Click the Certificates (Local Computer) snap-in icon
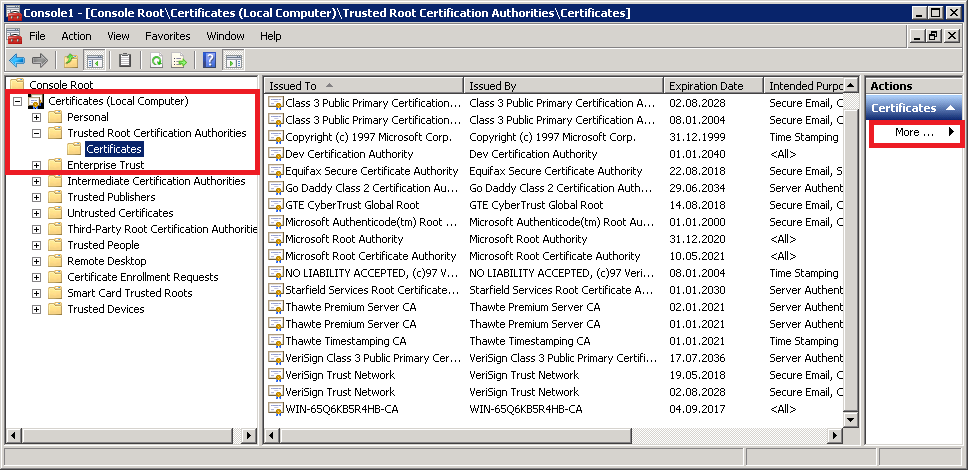 coord(36,101)
